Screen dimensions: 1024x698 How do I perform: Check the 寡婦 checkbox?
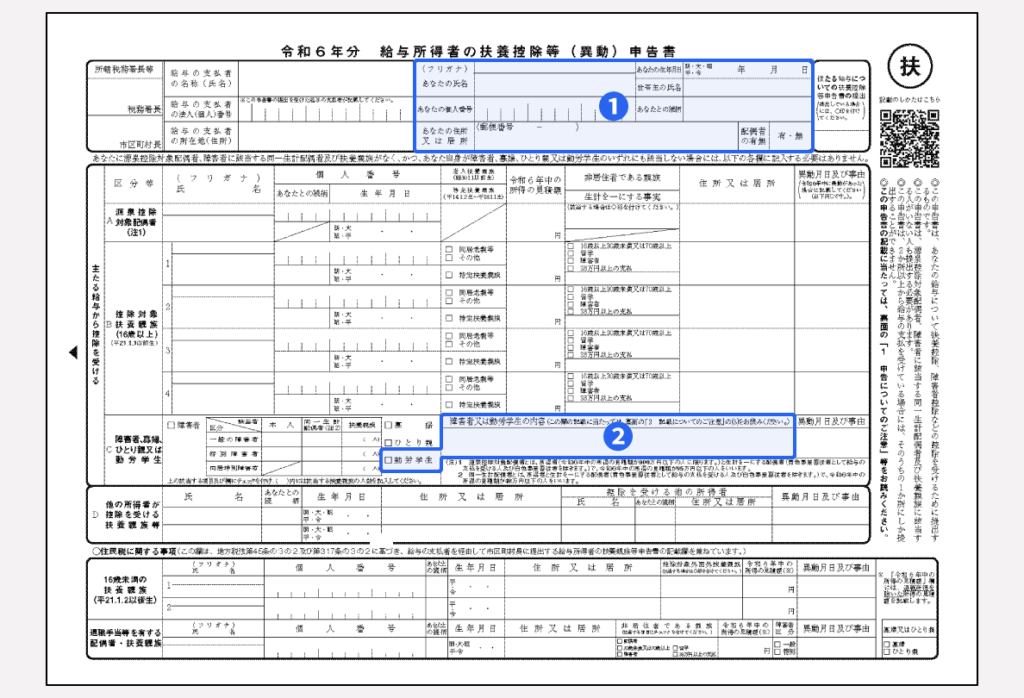click(x=389, y=425)
